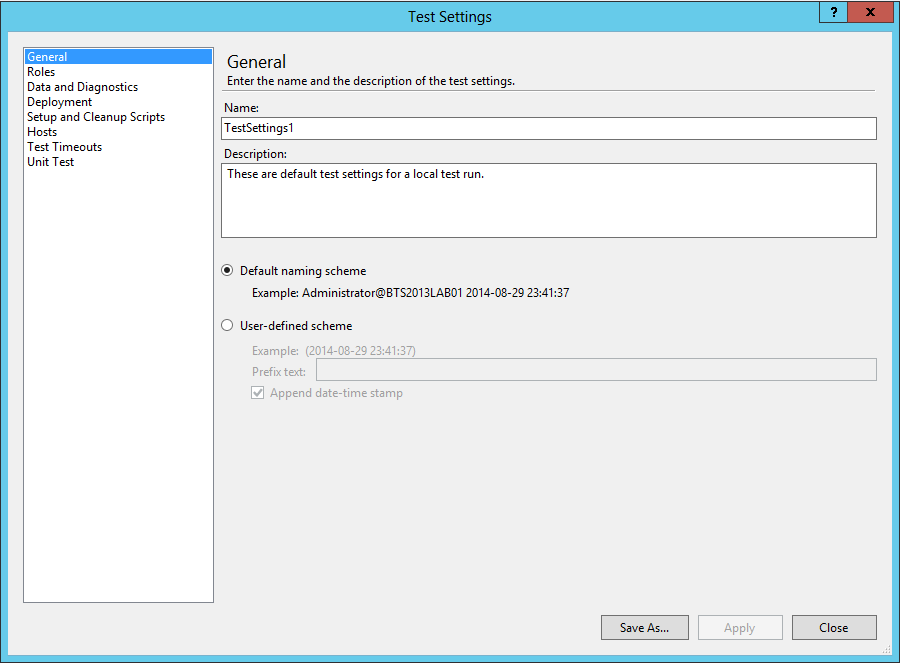Screen dimensions: 900x663
Task: Click the window resize grip corner
Action: [887, 649]
